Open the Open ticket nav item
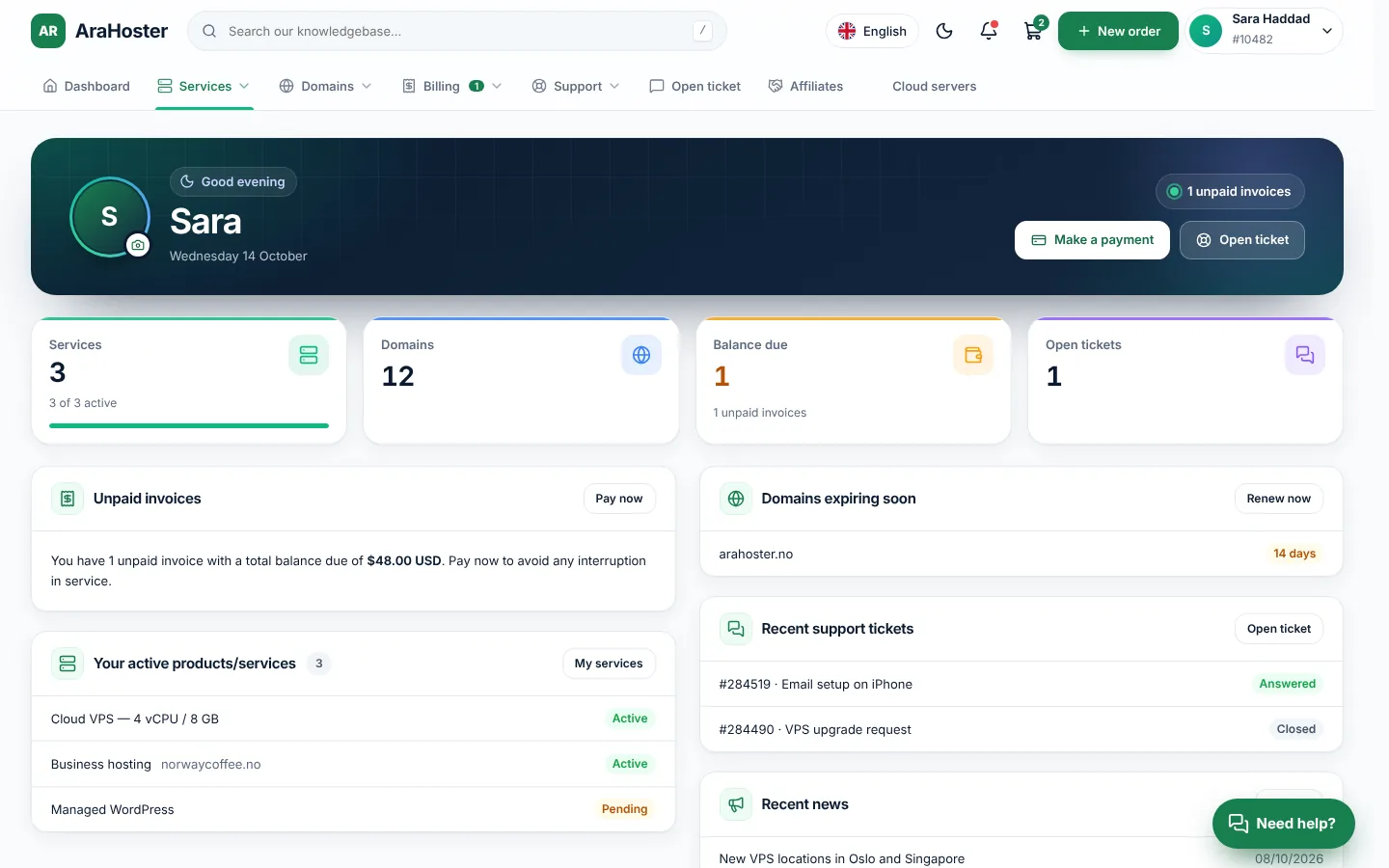This screenshot has width=1389, height=868. pyautogui.click(x=695, y=86)
